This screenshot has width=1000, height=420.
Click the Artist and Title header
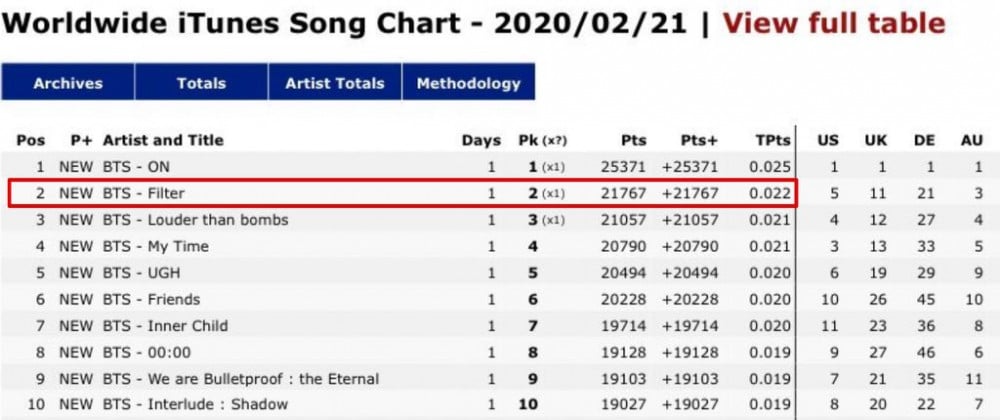(x=163, y=140)
